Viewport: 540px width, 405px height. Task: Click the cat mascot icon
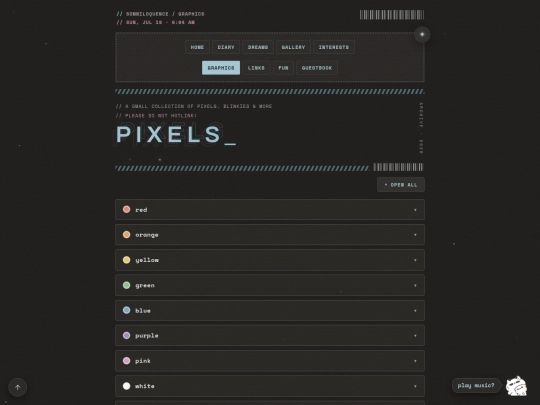tap(516, 386)
